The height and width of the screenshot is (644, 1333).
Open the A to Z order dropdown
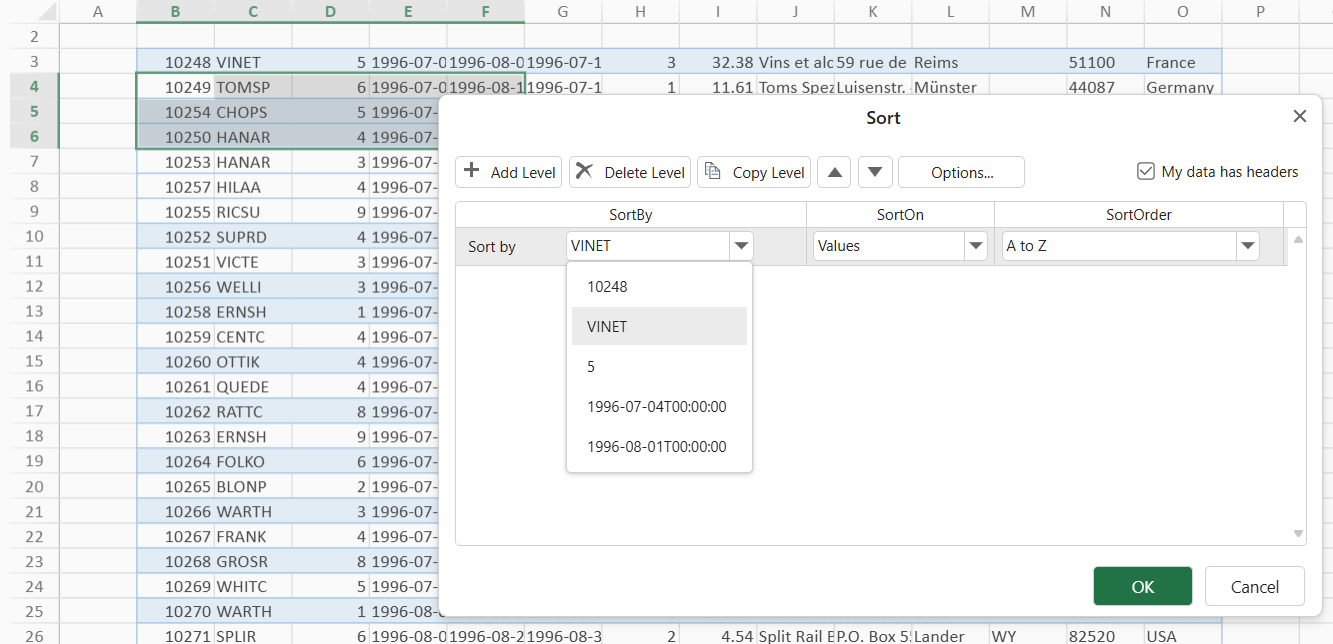pyautogui.click(x=1247, y=246)
